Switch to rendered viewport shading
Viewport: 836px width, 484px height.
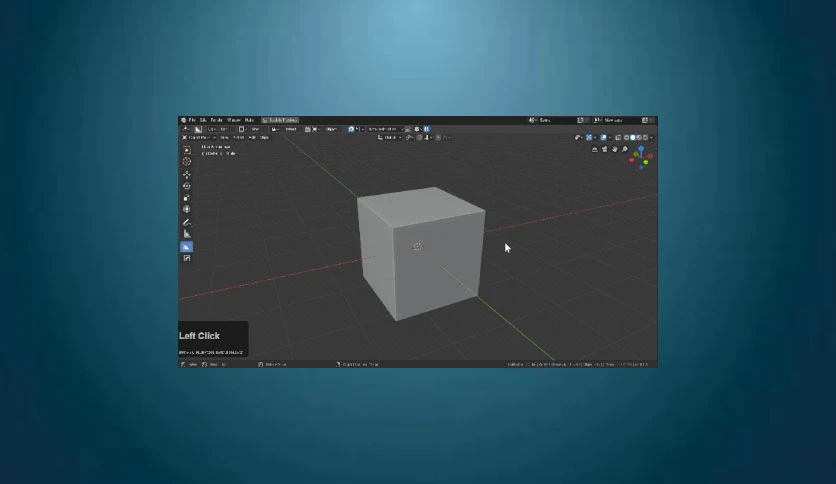645,138
